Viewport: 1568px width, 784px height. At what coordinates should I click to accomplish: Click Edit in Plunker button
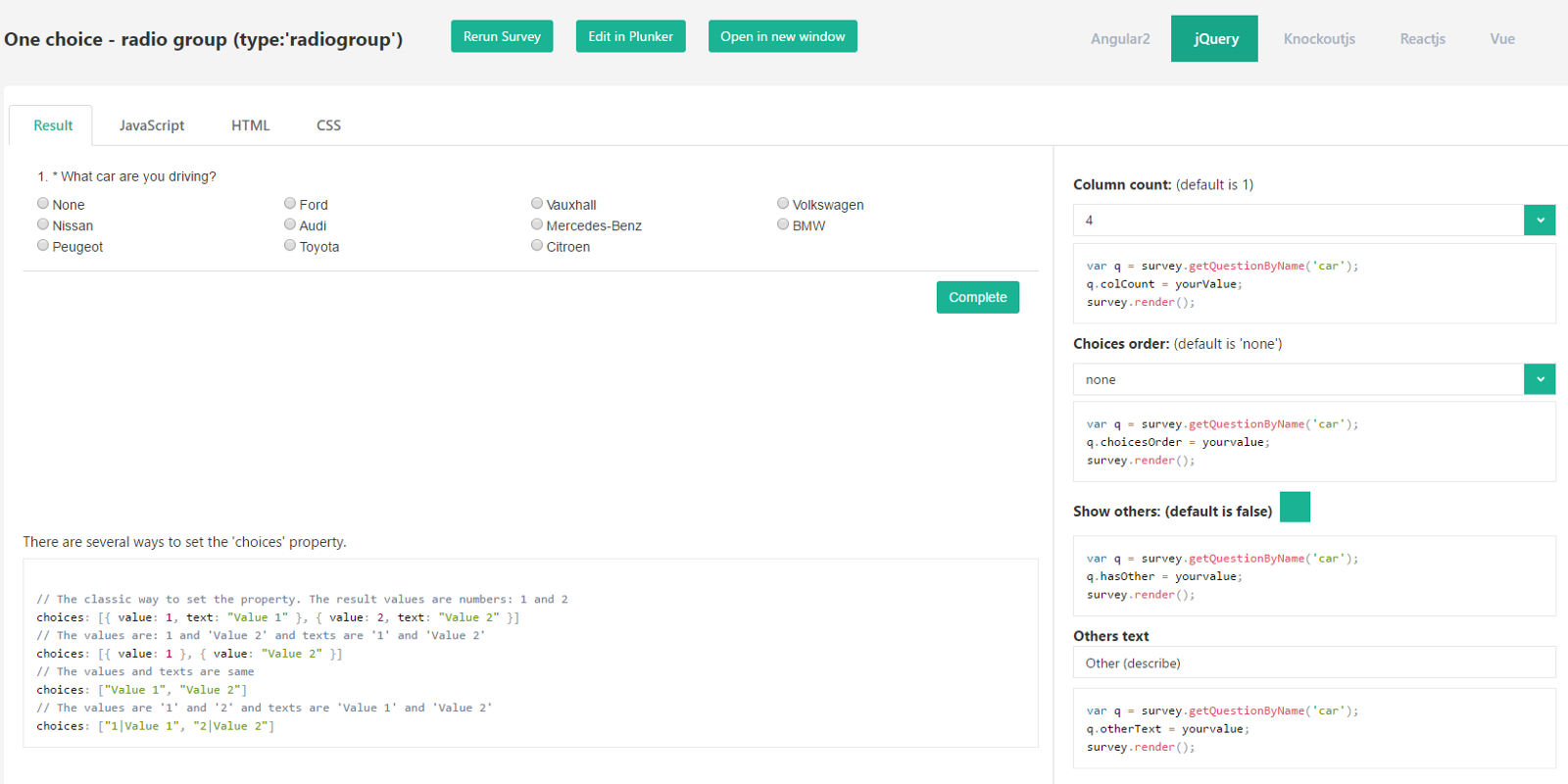tap(630, 36)
